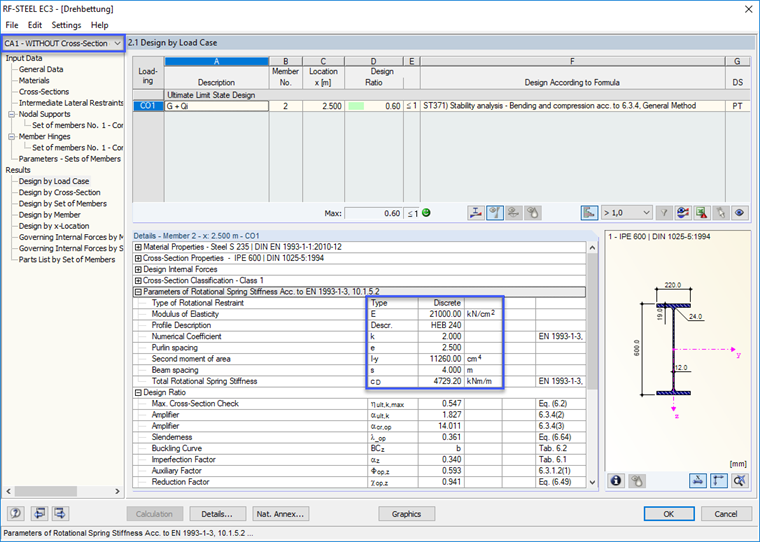The height and width of the screenshot is (542, 760).
Task: Click the result diagrams eye-with-arrows icon
Action: tap(683, 213)
